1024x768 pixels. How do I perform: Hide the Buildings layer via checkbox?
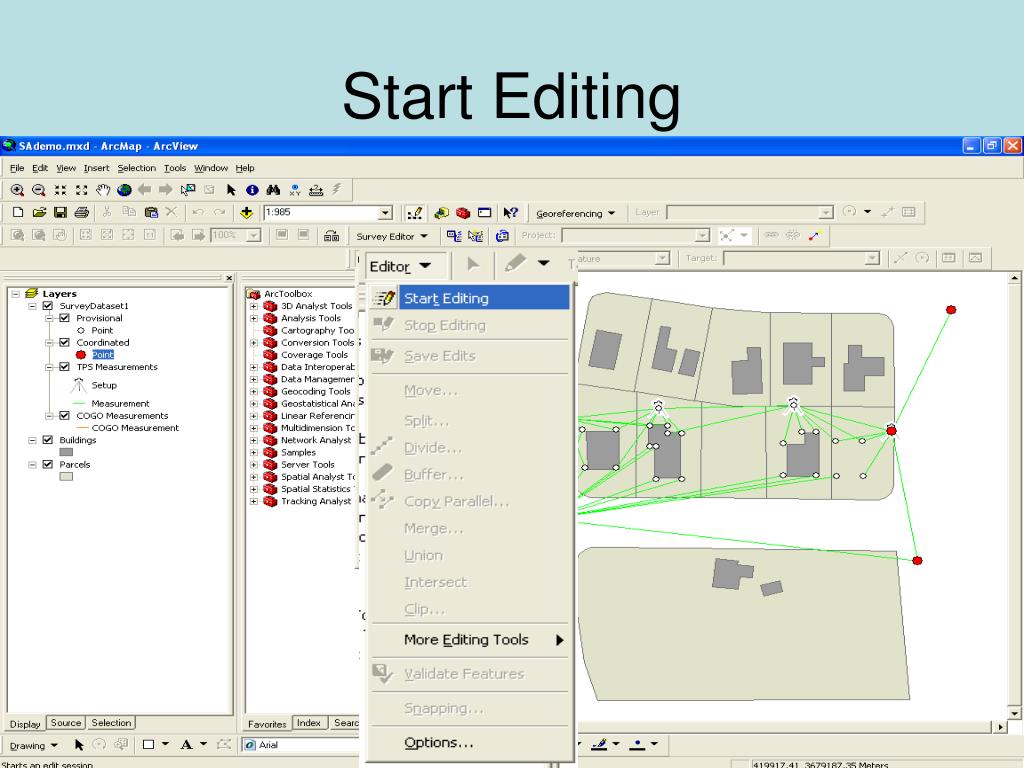[x=48, y=440]
